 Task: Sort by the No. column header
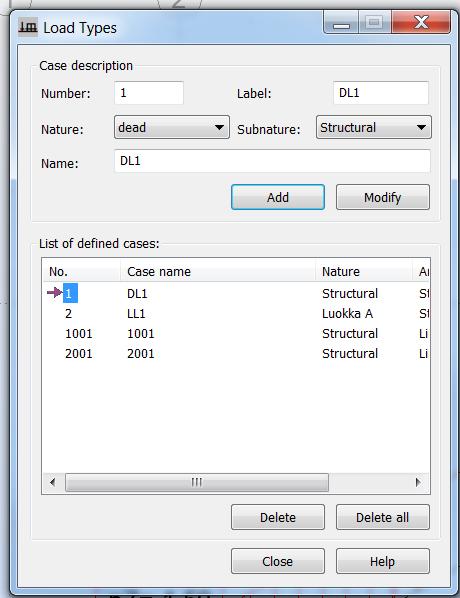click(82, 271)
